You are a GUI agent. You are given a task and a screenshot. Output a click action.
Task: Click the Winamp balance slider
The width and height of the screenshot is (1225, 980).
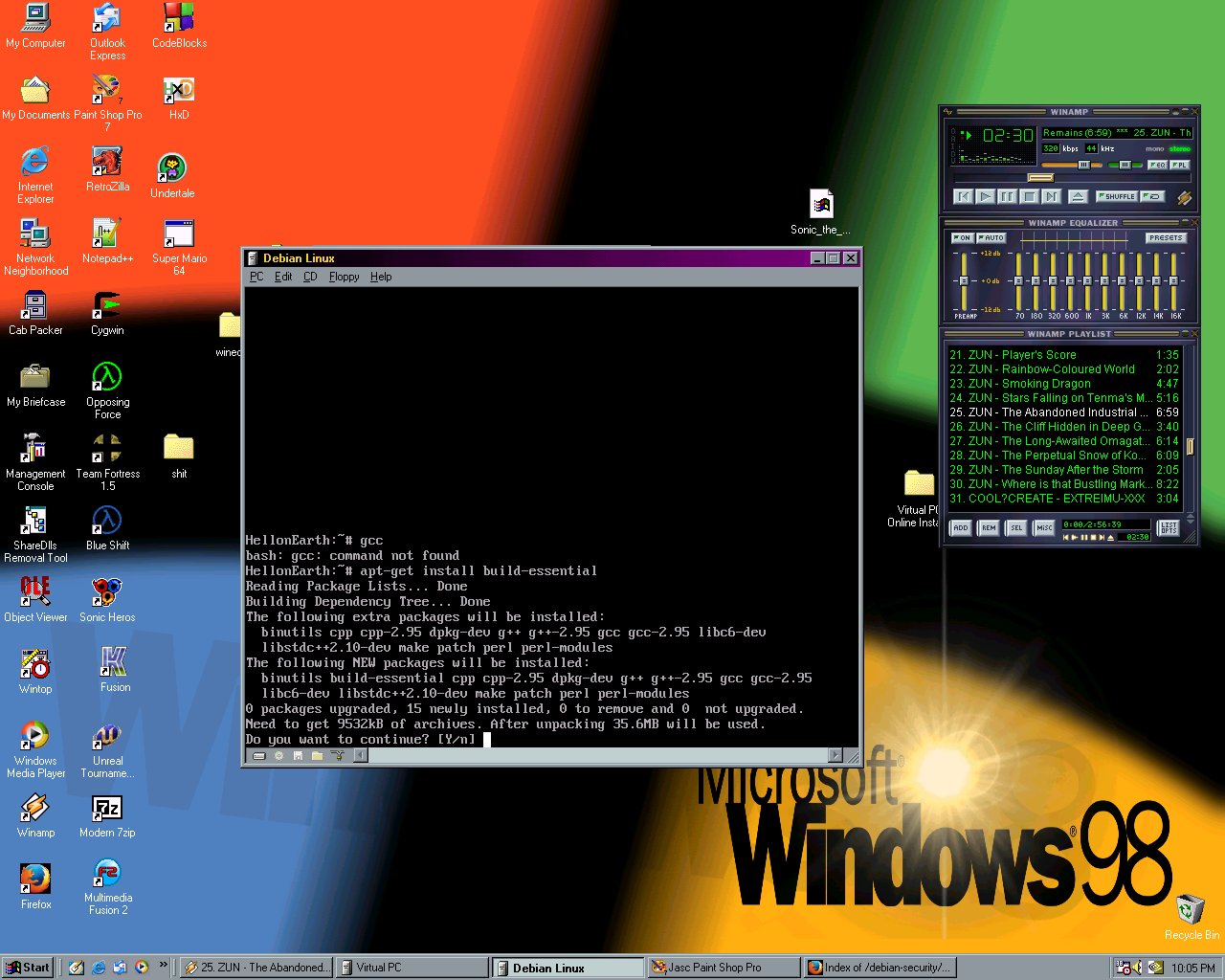click(x=1125, y=165)
